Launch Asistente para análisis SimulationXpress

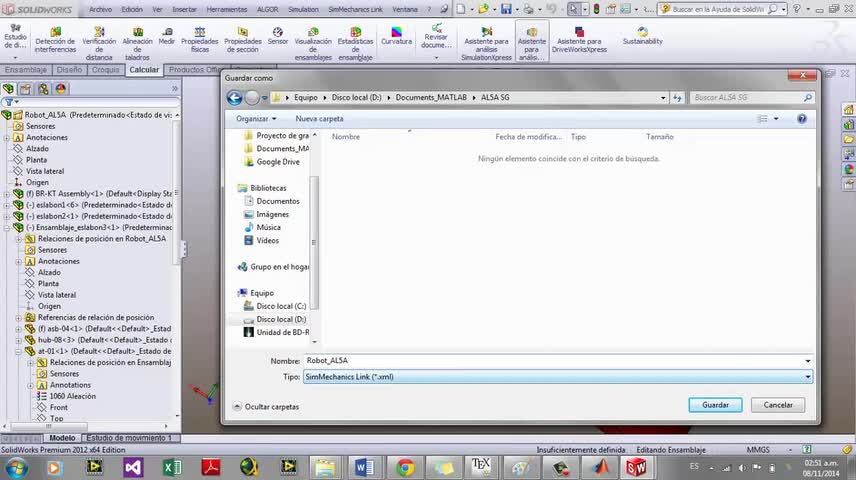pyautogui.click(x=486, y=44)
